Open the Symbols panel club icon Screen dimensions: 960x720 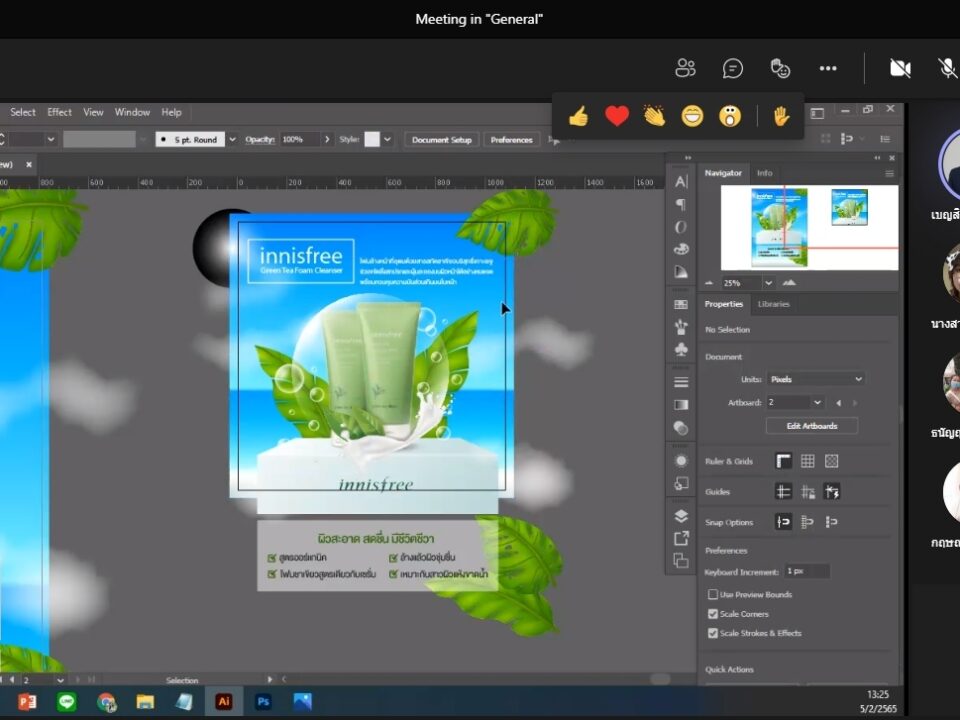(x=681, y=349)
